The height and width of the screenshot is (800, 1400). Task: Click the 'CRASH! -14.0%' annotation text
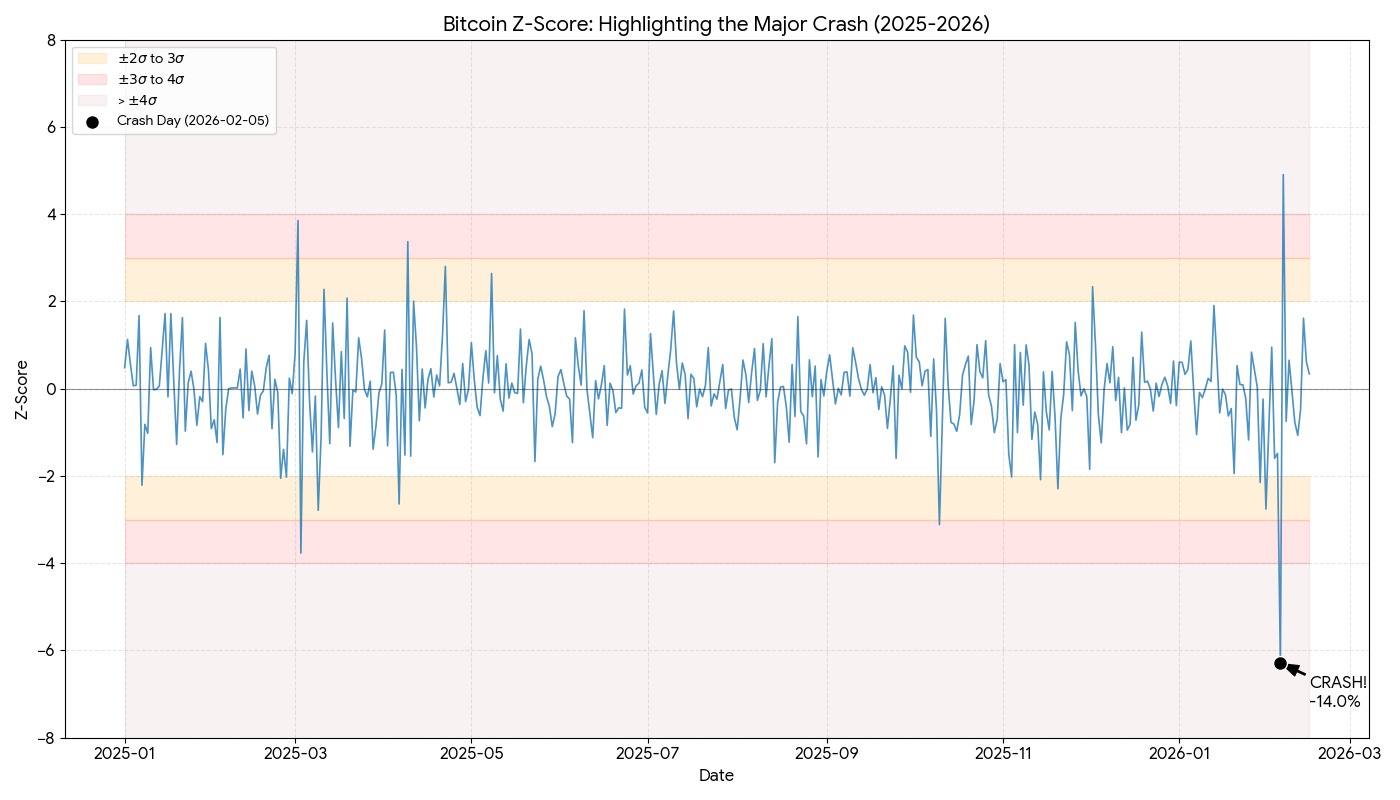tap(1337, 692)
